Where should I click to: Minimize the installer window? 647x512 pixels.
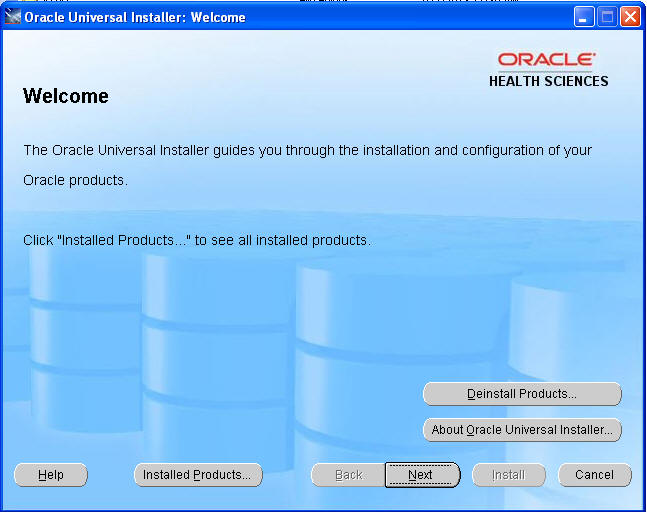584,17
